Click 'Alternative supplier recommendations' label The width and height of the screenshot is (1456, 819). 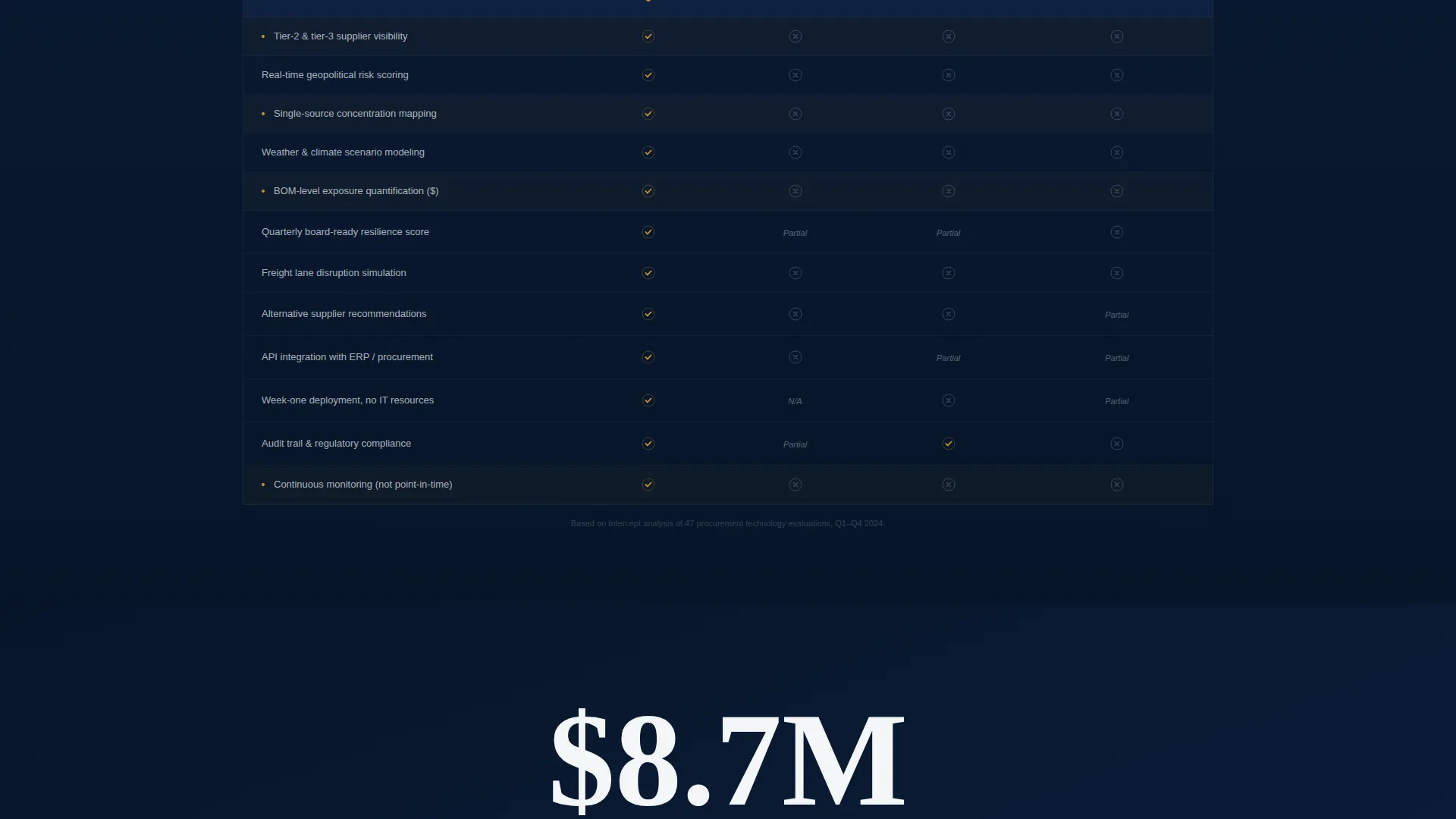(344, 314)
